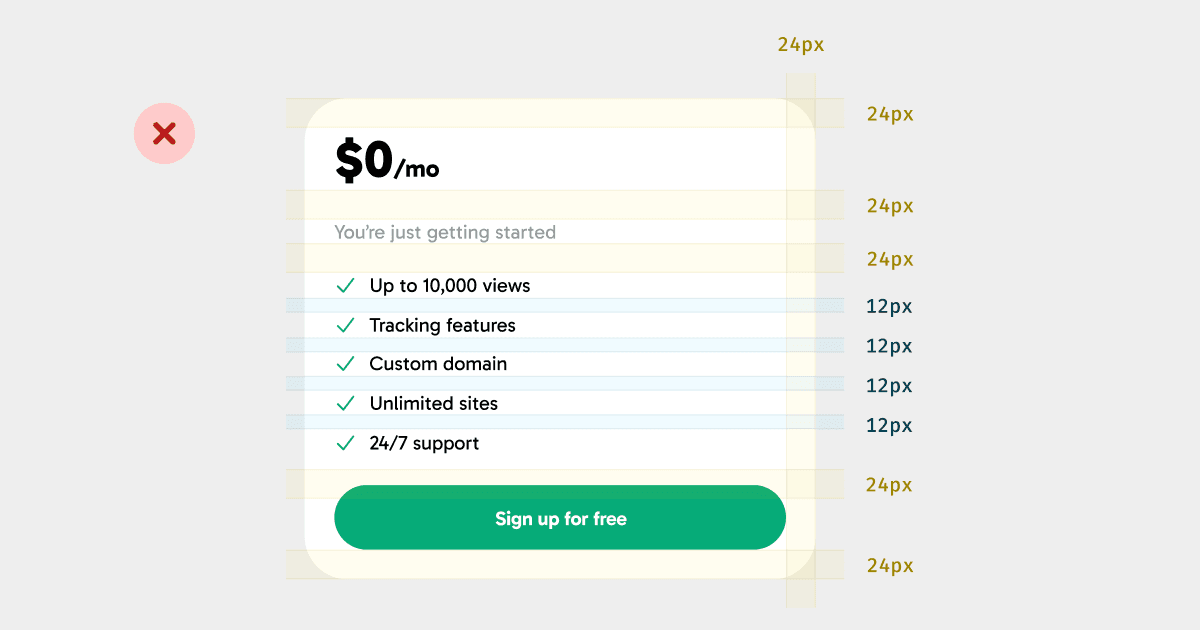This screenshot has width=1200, height=630.
Task: Select the "Unlimited sites" list item text
Action: click(x=433, y=403)
